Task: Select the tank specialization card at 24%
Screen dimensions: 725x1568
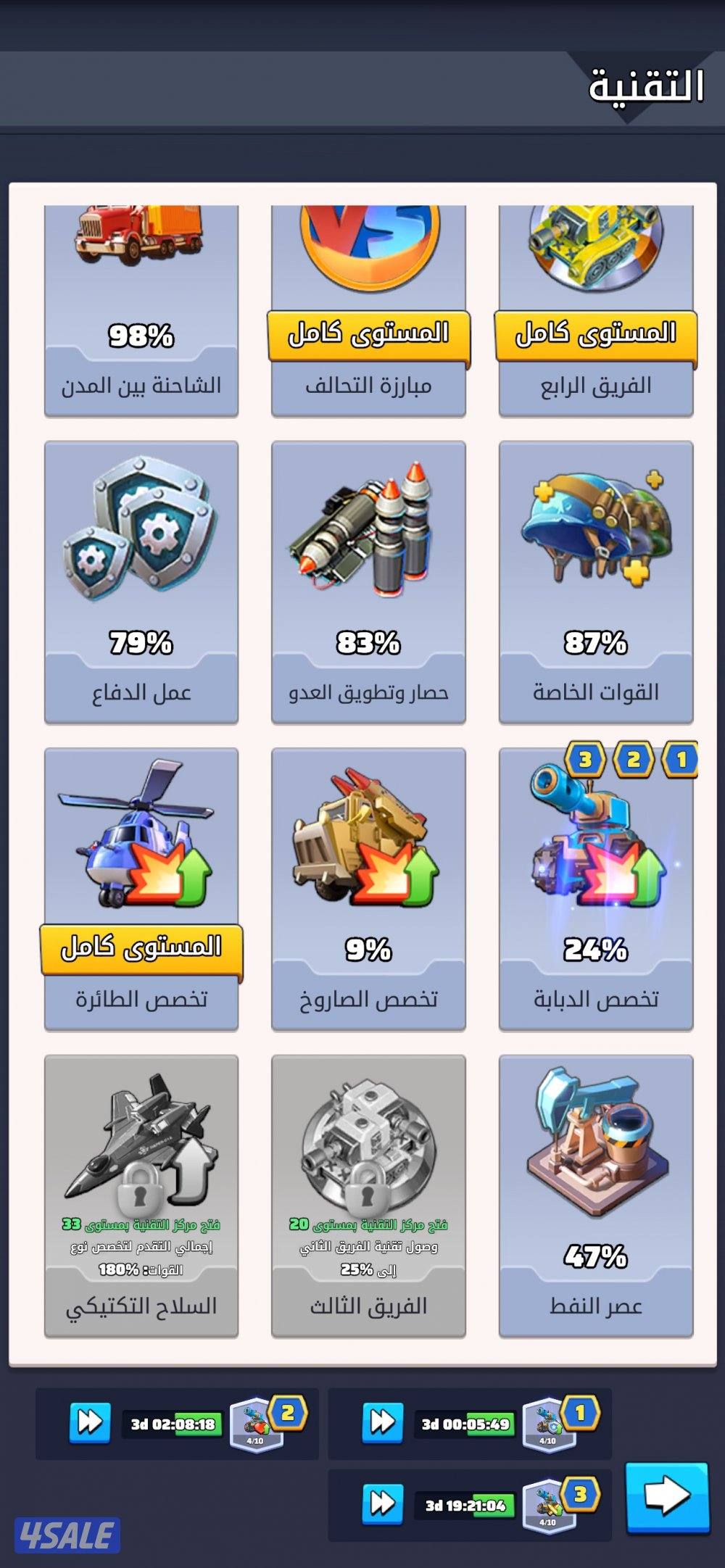Action: pyautogui.click(x=596, y=889)
